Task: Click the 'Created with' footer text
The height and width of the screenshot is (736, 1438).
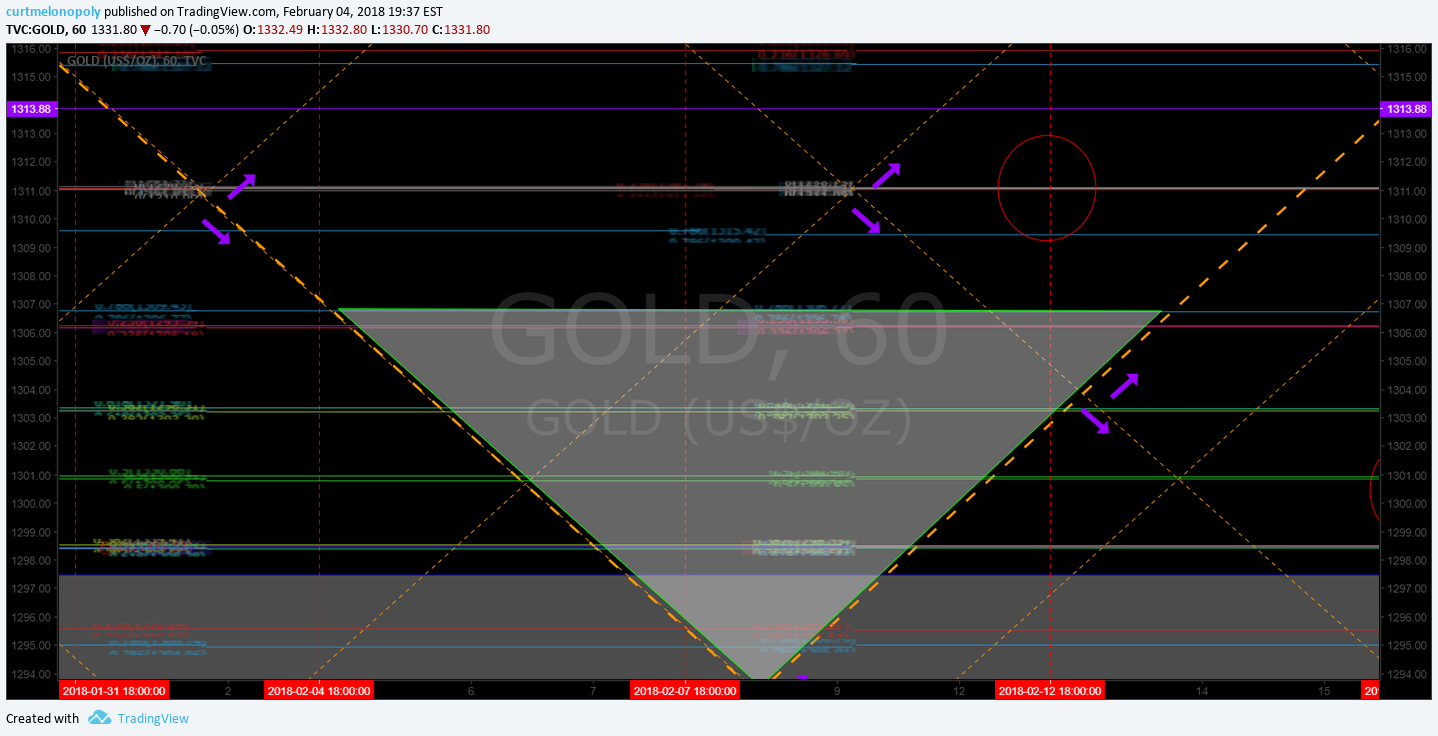Action: tap(43, 718)
